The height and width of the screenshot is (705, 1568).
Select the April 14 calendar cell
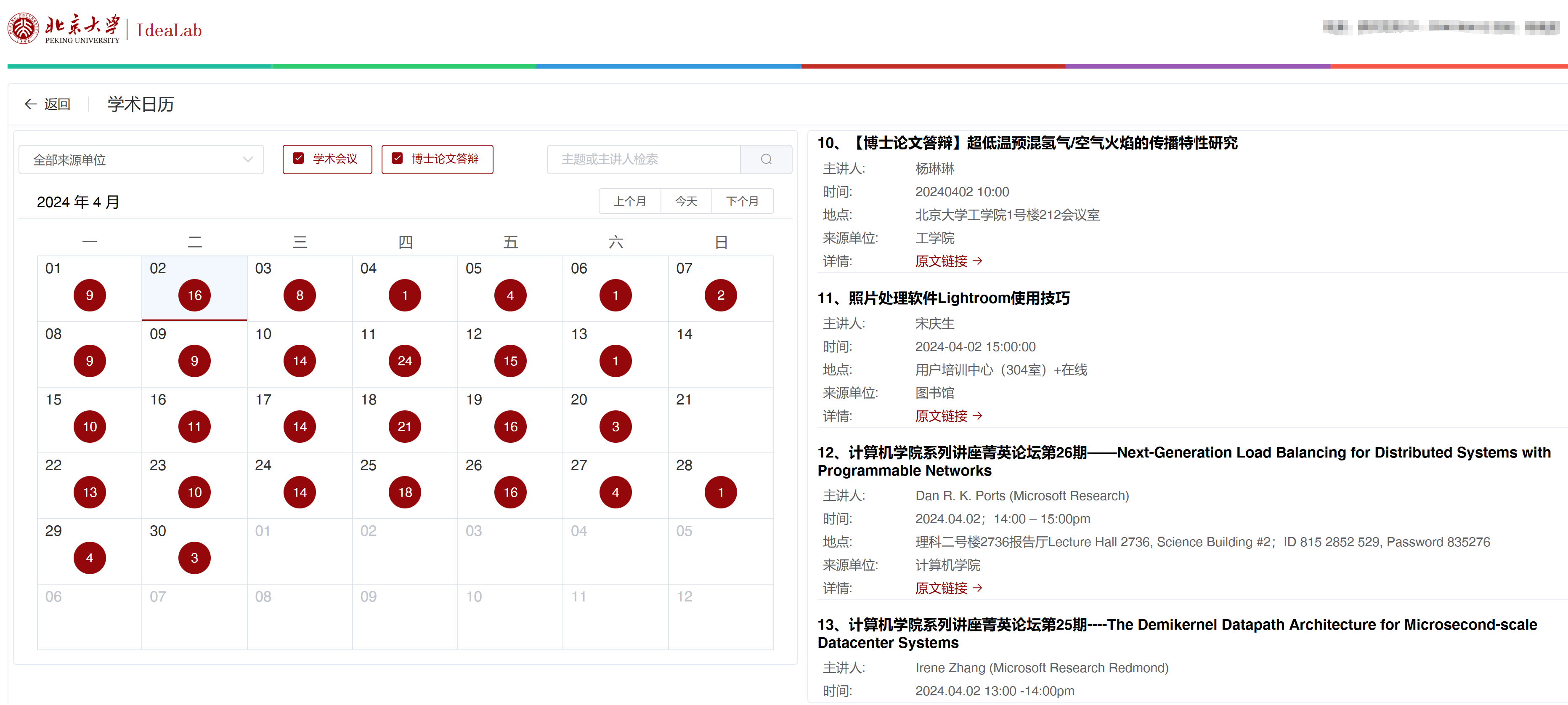[x=721, y=354]
